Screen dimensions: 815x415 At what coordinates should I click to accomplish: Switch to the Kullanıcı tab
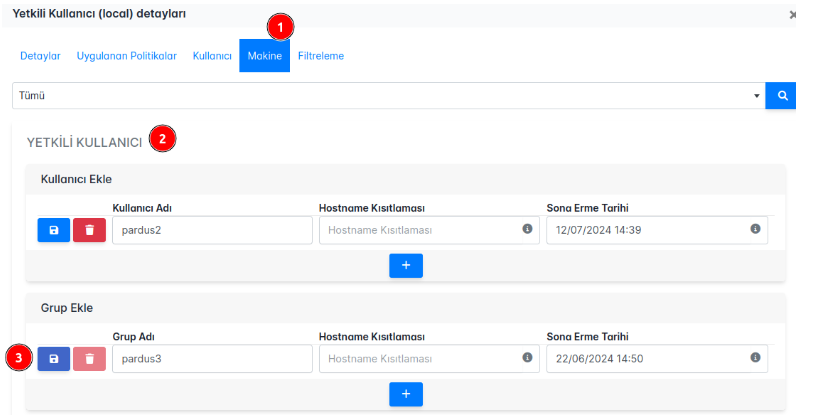212,56
